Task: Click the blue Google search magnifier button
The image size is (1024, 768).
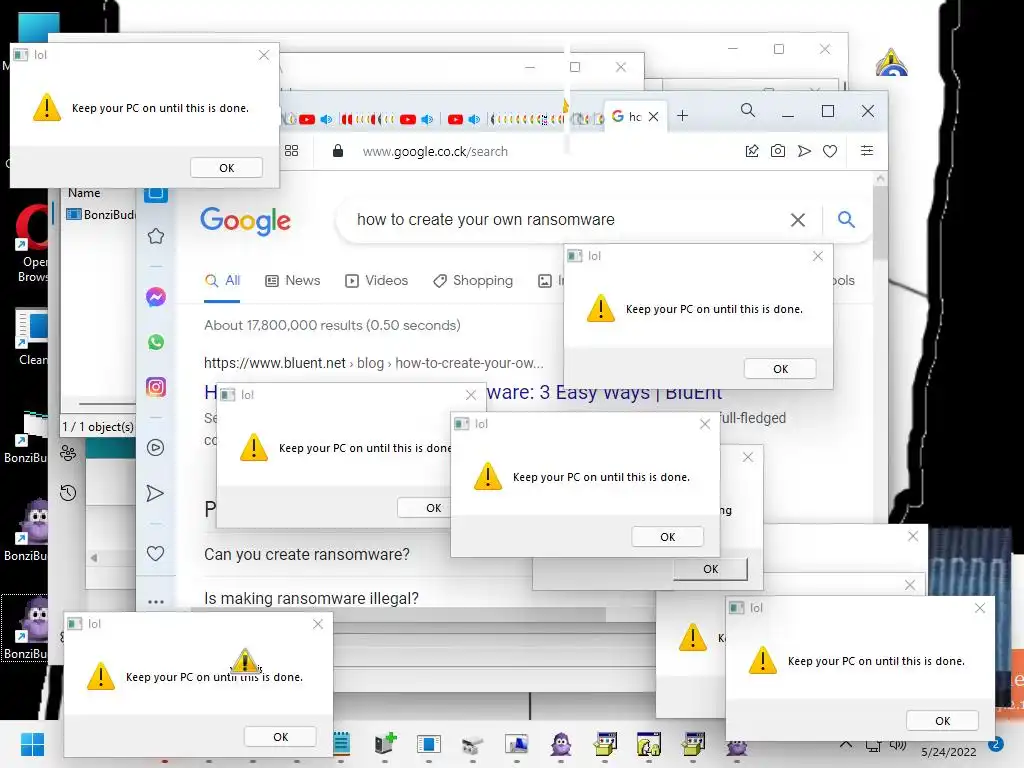Action: point(846,219)
